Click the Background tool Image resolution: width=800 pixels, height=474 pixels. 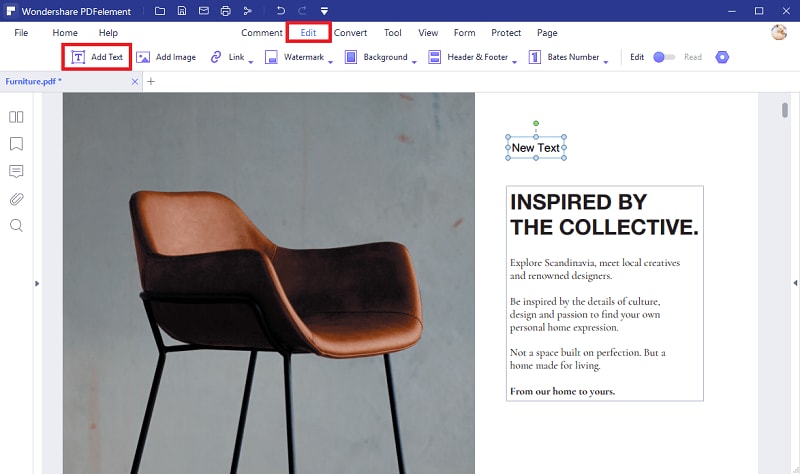pyautogui.click(x=376, y=57)
